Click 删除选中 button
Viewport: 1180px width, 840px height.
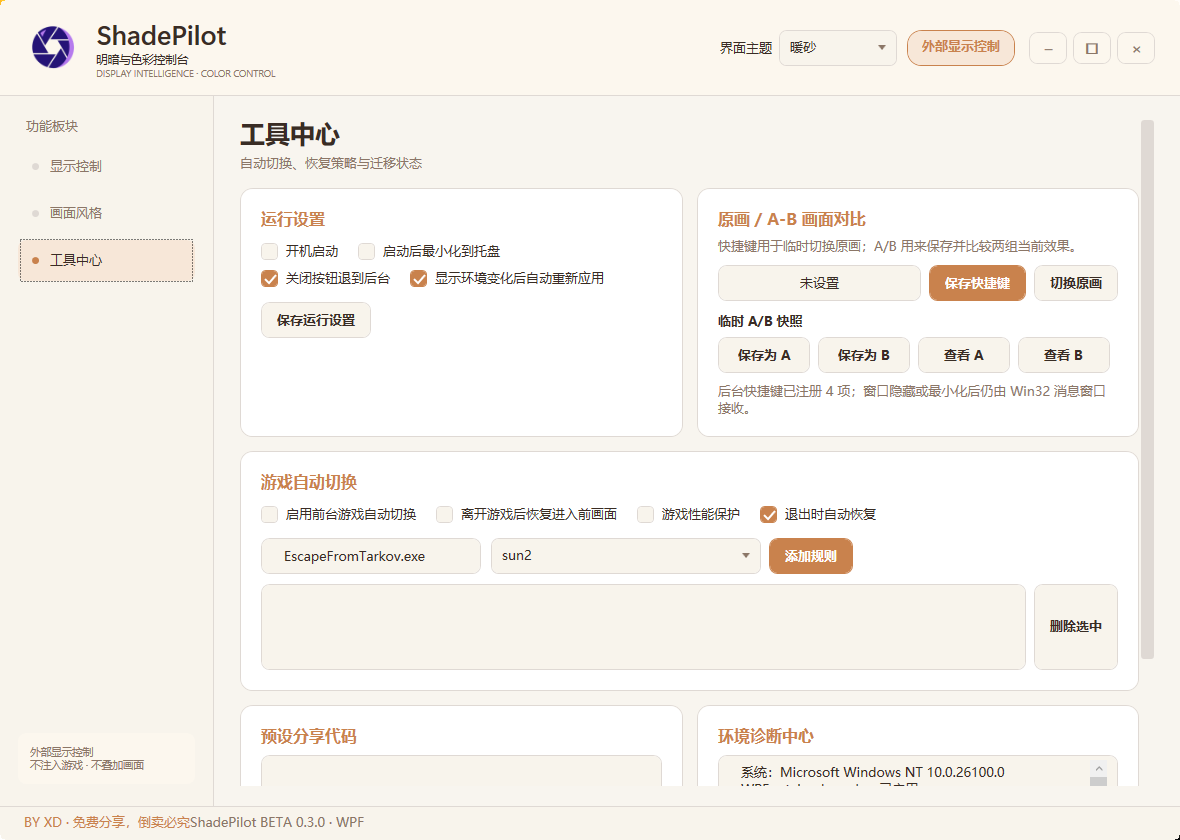coord(1075,626)
